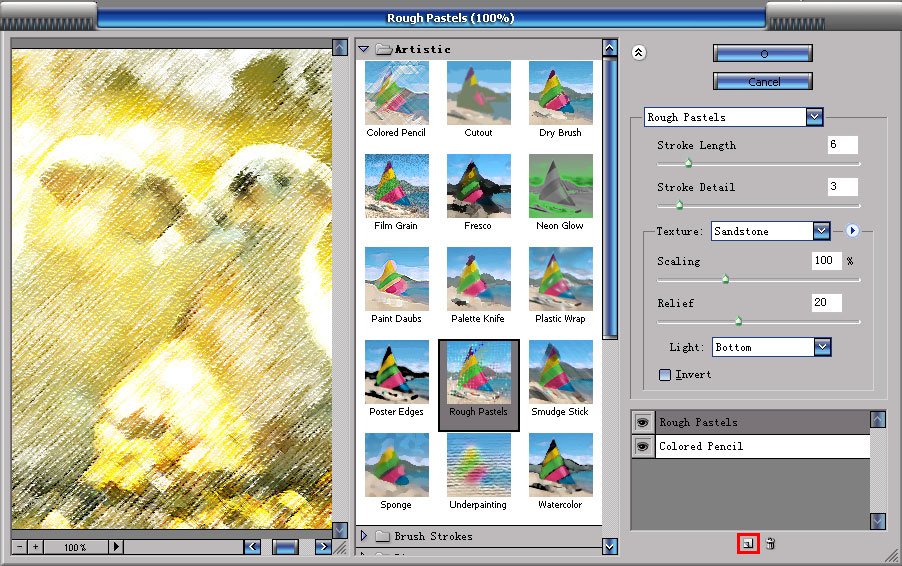Click preview vertical scroll down arrow
This screenshot has width=902, height=566.
click(340, 530)
